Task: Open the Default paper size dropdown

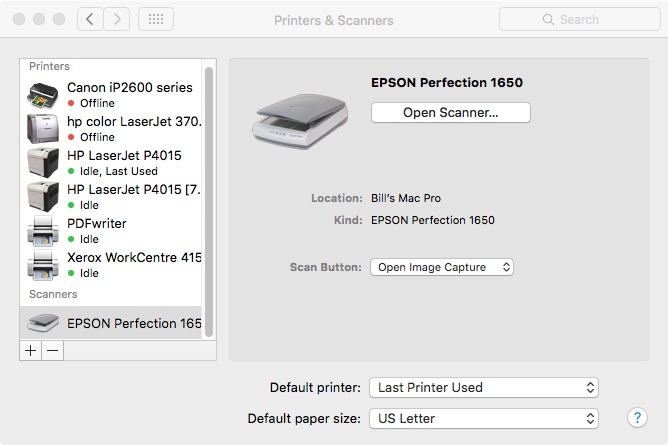Action: point(484,419)
